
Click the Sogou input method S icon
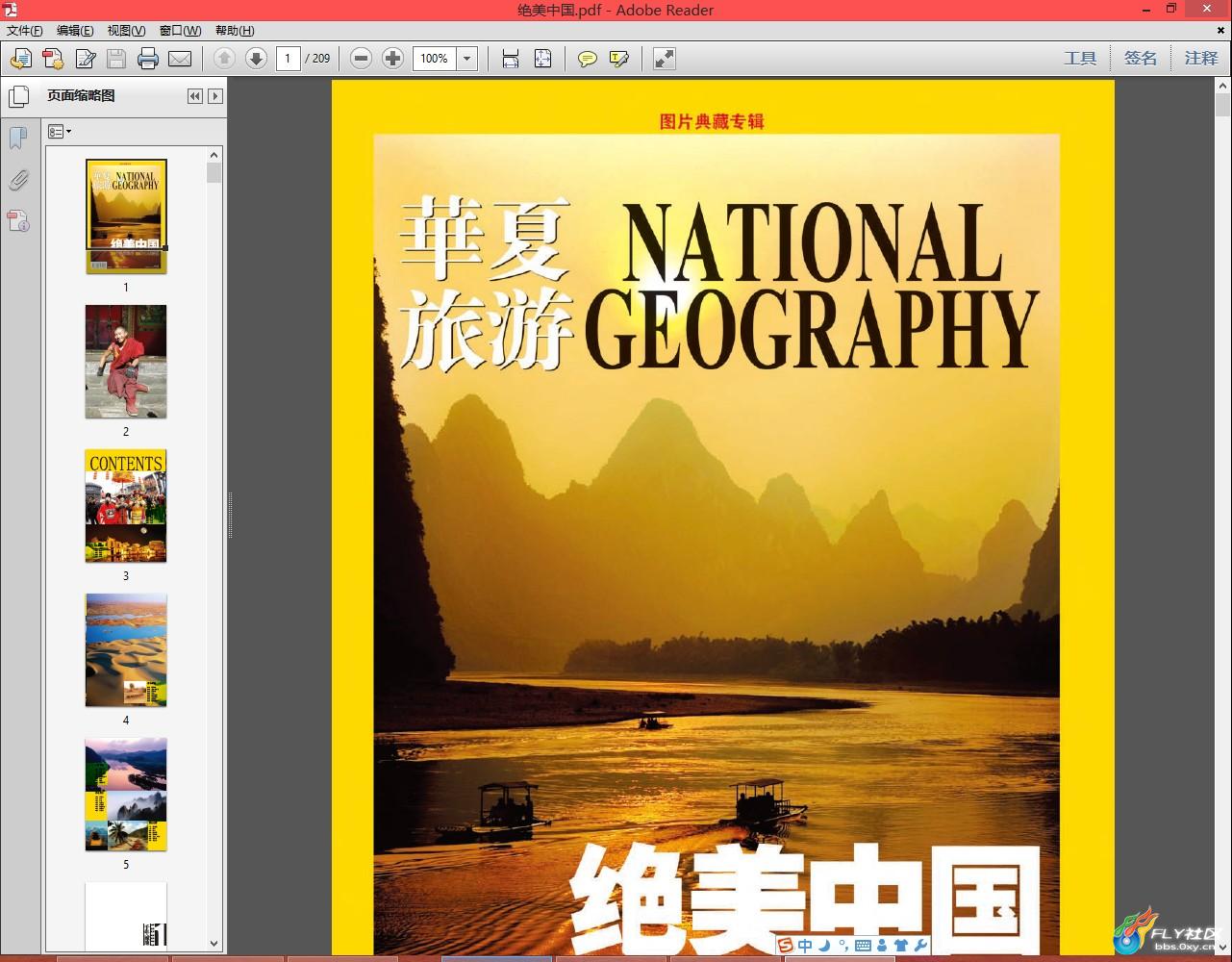[x=786, y=946]
